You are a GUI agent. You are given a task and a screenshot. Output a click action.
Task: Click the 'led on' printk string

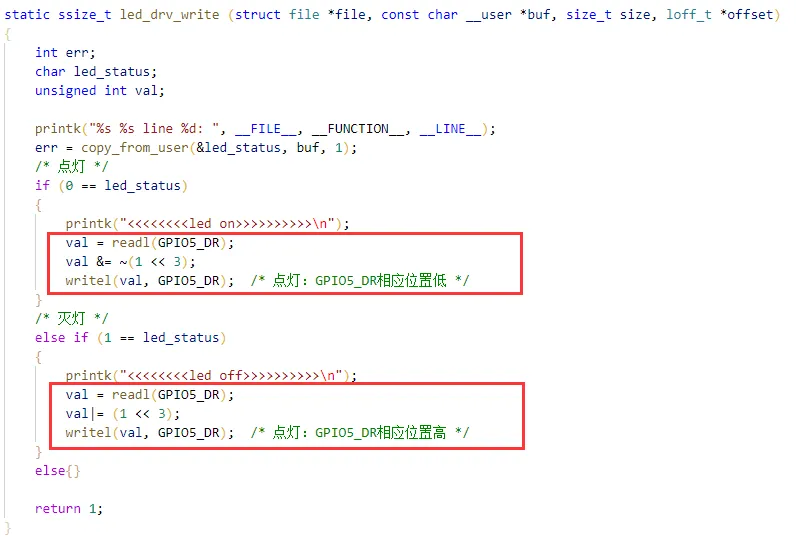[227, 224]
